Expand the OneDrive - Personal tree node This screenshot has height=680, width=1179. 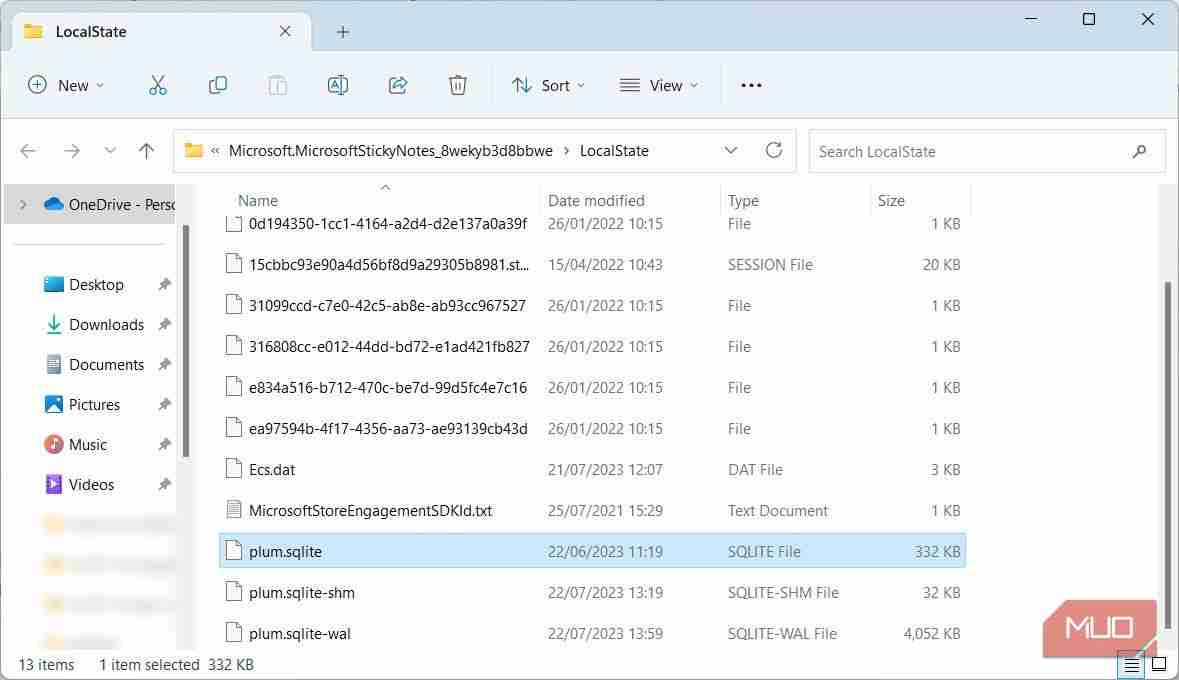(x=23, y=205)
